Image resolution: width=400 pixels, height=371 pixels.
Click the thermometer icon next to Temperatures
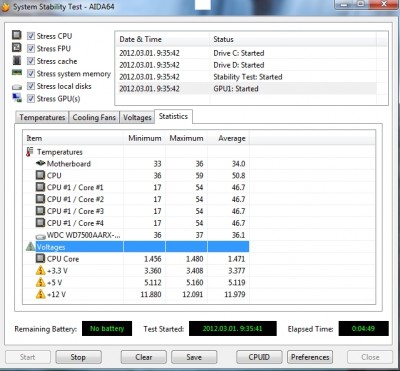tap(30, 152)
